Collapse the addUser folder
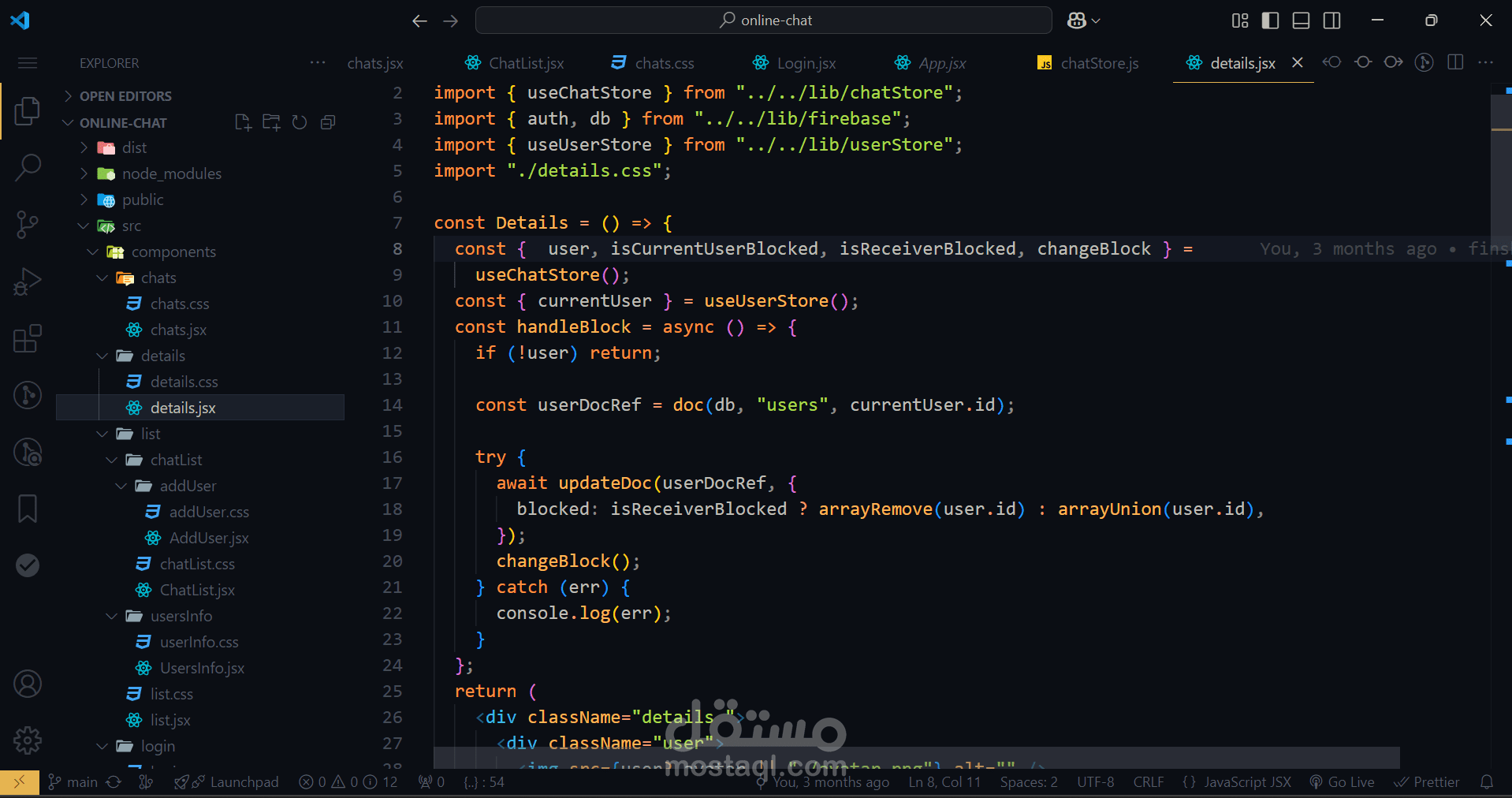Viewport: 1512px width, 798px height. (x=200, y=486)
